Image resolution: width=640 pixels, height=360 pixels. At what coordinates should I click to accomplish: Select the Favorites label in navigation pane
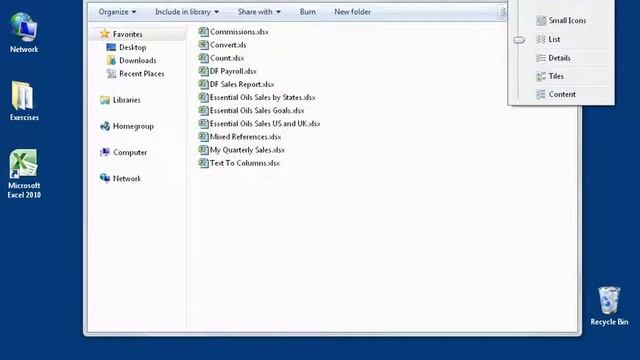127,34
